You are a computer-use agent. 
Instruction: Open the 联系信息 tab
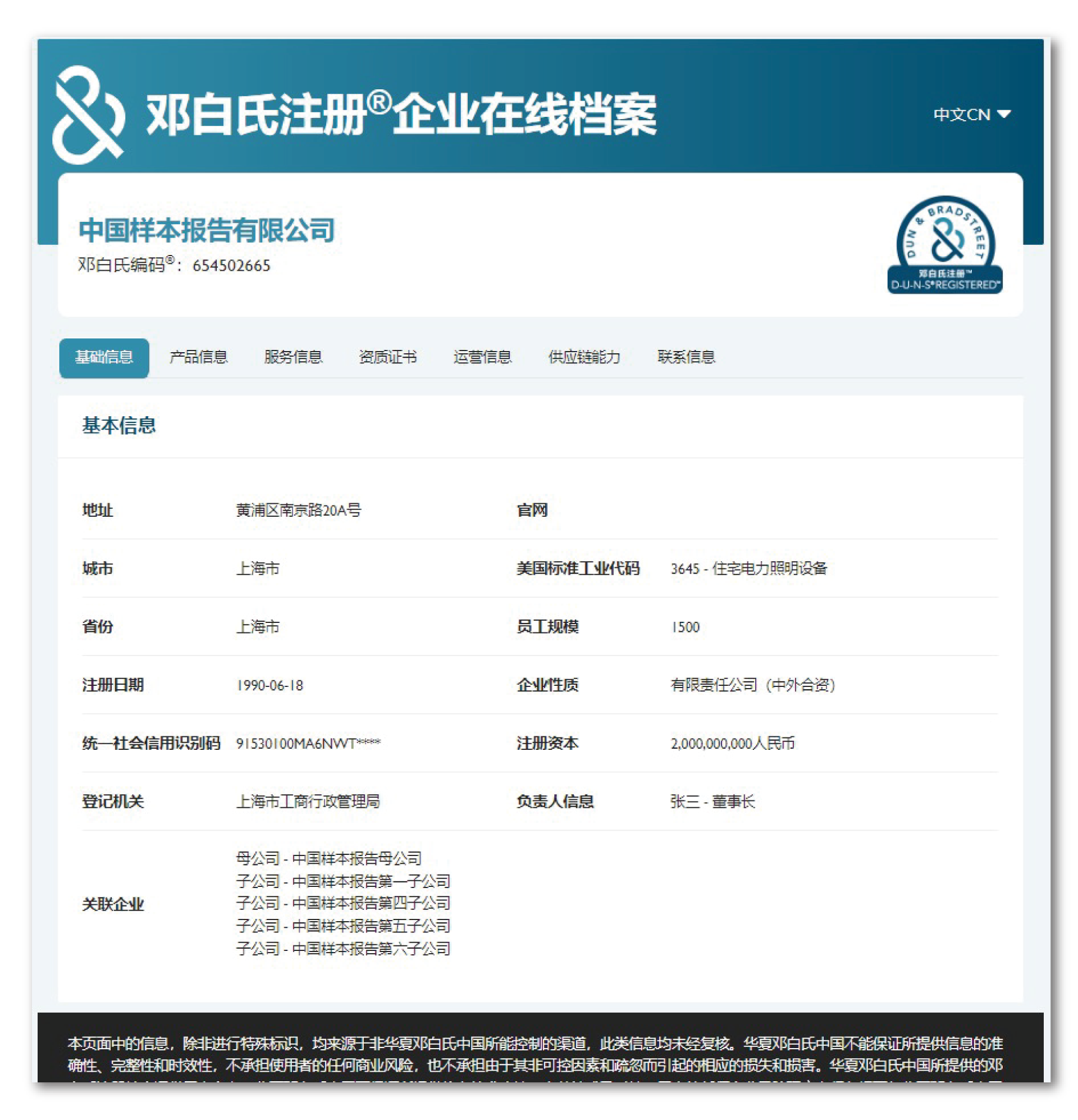687,358
